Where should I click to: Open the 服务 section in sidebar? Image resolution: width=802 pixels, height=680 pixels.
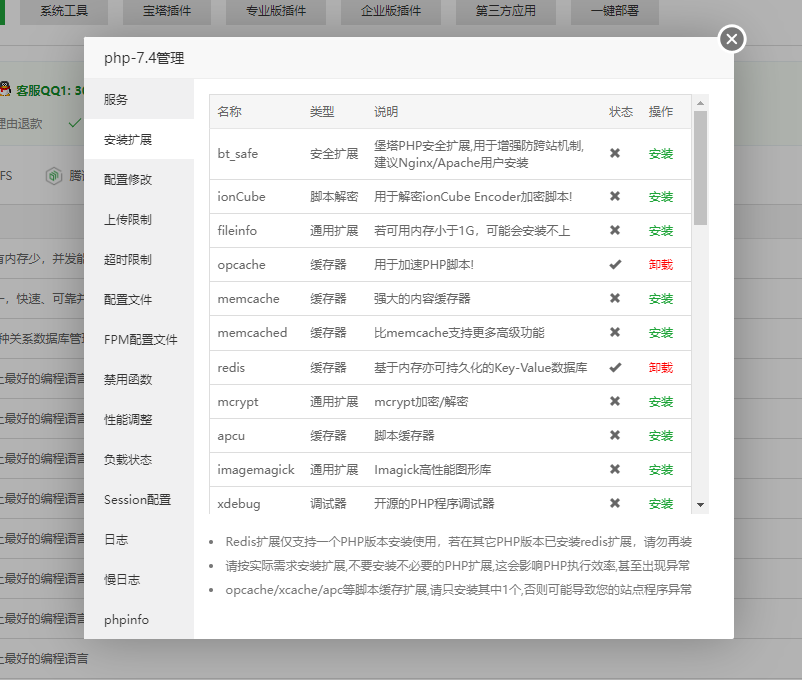116,100
